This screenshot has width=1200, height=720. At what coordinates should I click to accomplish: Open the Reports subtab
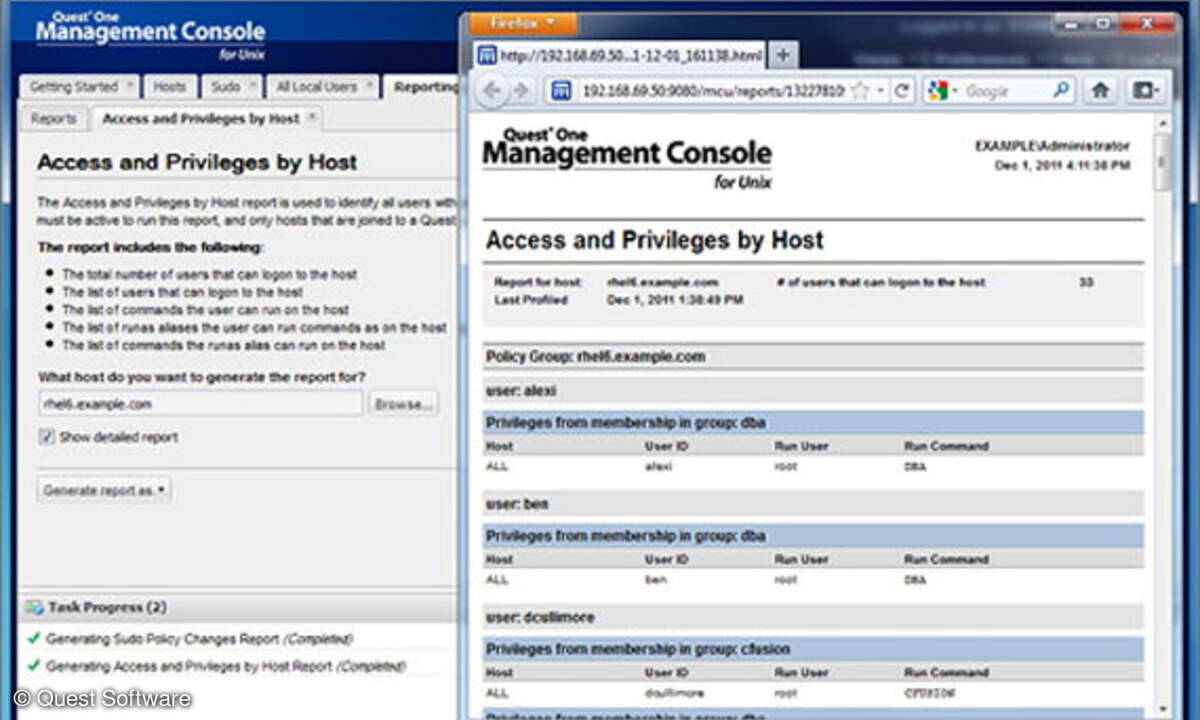click(x=53, y=118)
